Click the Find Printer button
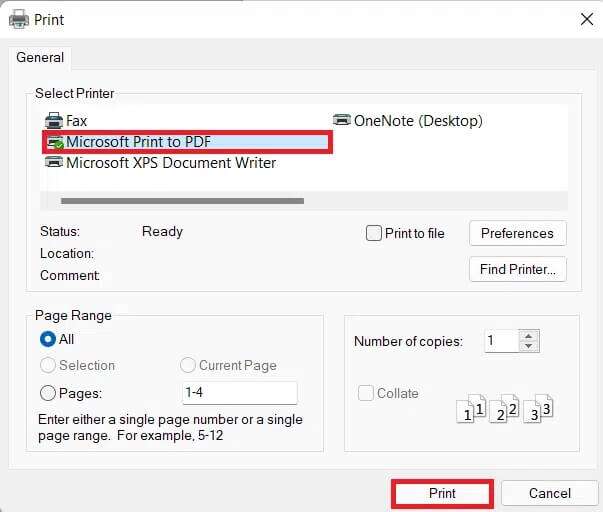The image size is (603, 512). tap(517, 269)
